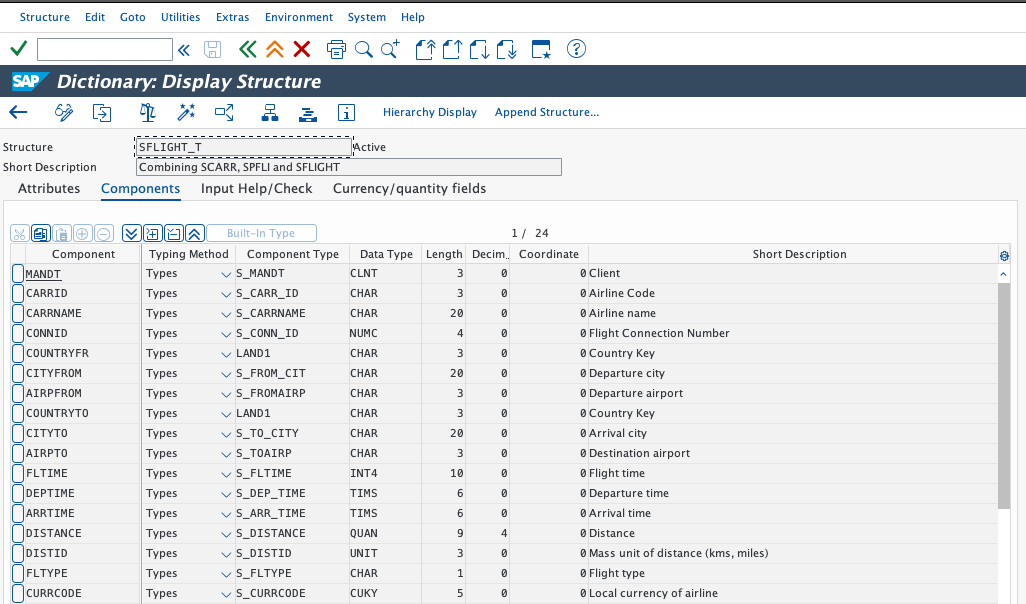Switch to the Attributes tab
The width and height of the screenshot is (1026, 604).
click(49, 188)
